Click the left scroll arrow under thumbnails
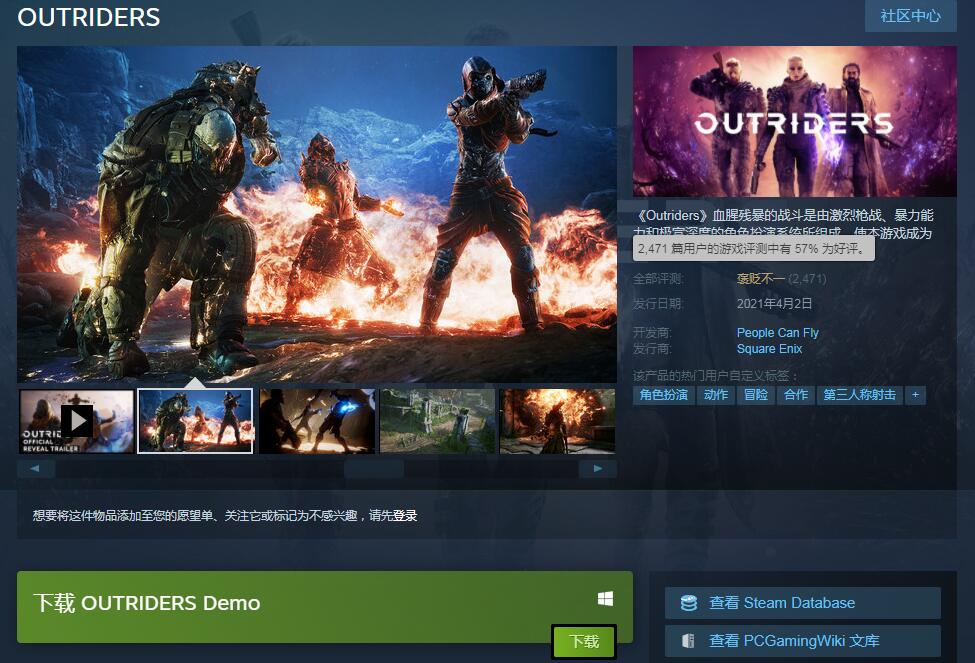 click(x=35, y=468)
